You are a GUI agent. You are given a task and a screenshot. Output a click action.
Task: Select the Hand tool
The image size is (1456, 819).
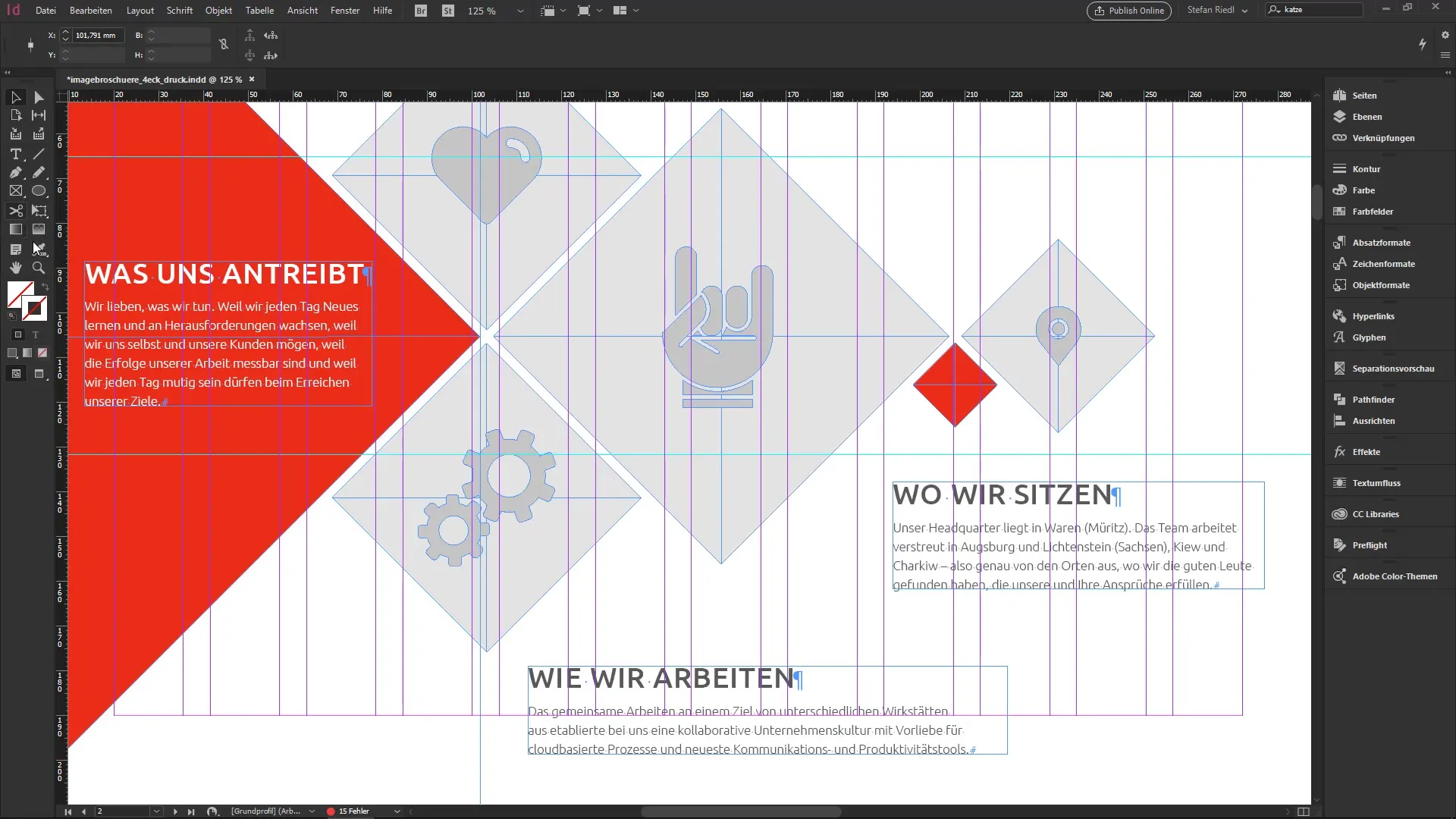15,268
